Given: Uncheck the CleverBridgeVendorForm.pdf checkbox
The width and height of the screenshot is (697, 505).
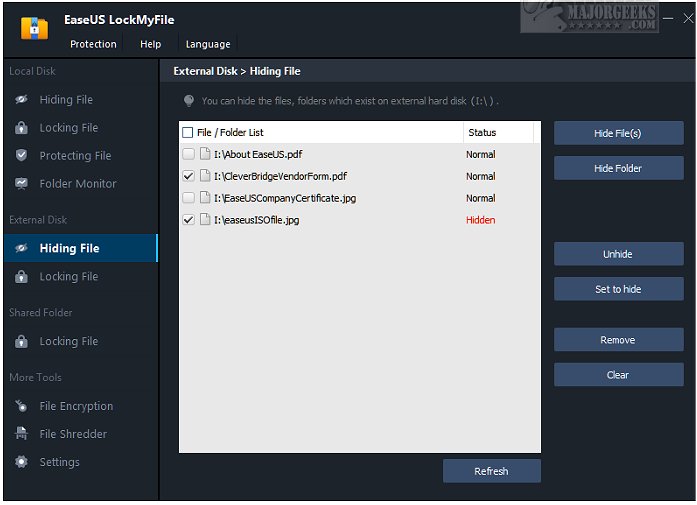Looking at the screenshot, I should point(188,176).
